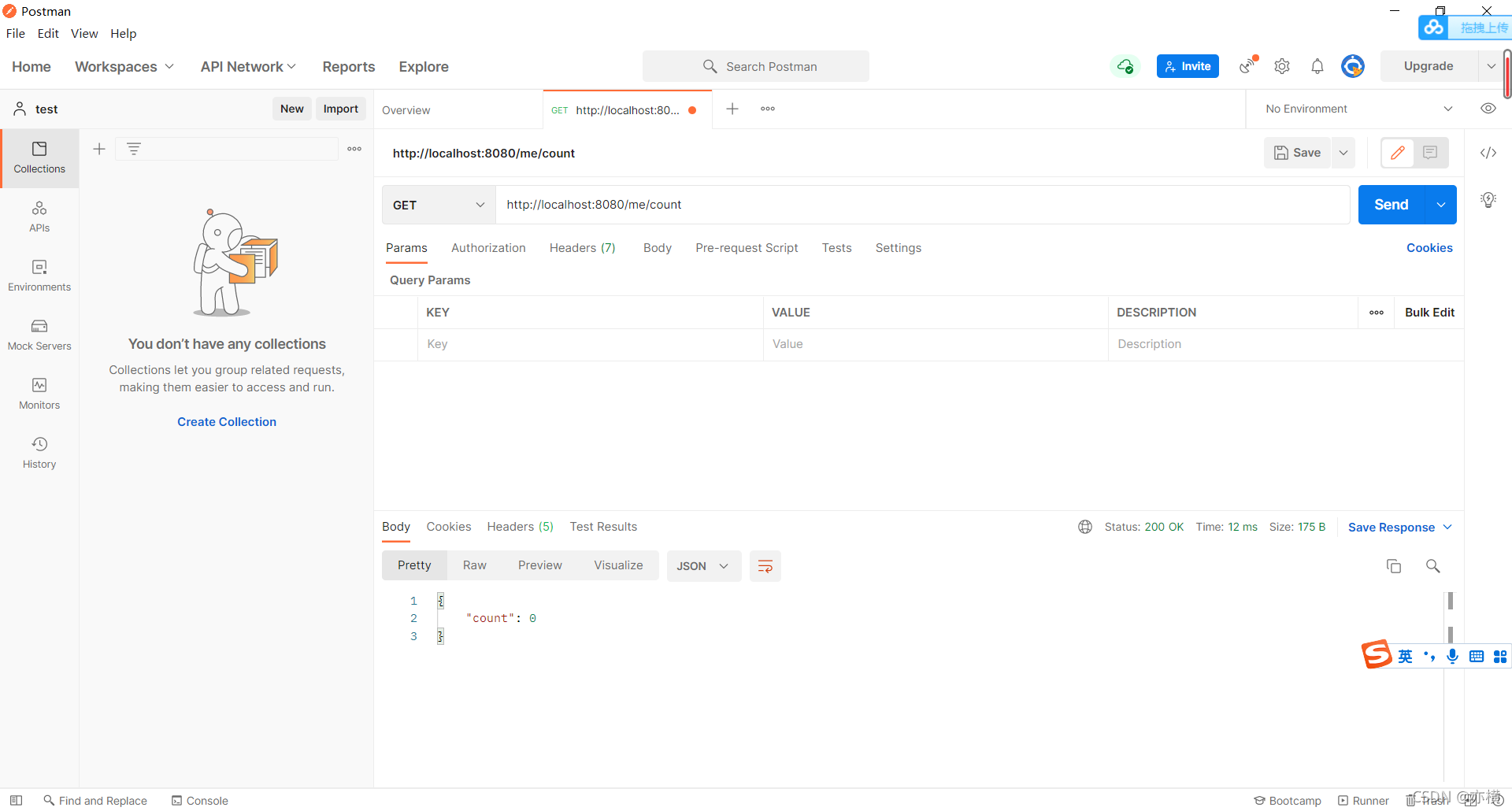Open the Environments sidebar panel
Screen dimensions: 1512x811
pos(39,276)
